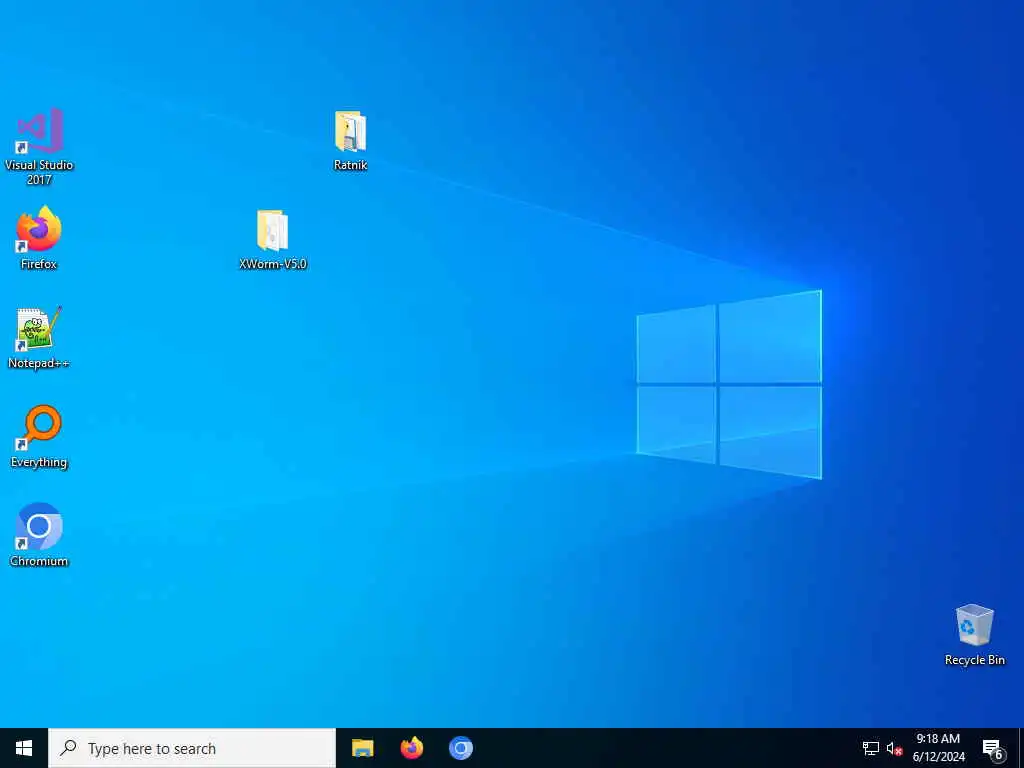Select the Ratnik folder on desktop
This screenshot has height=768, width=1024.
click(x=351, y=141)
